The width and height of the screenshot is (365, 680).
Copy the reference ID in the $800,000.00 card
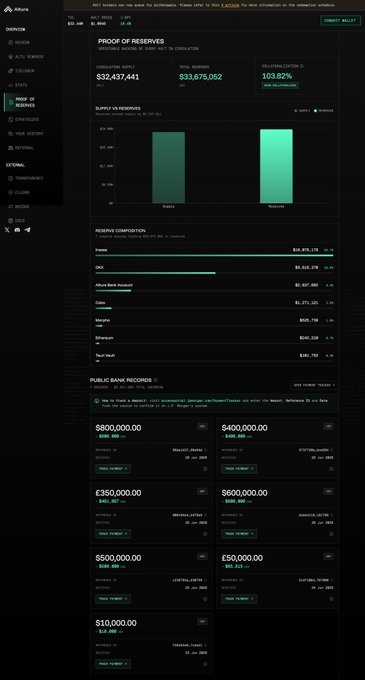click(205, 450)
